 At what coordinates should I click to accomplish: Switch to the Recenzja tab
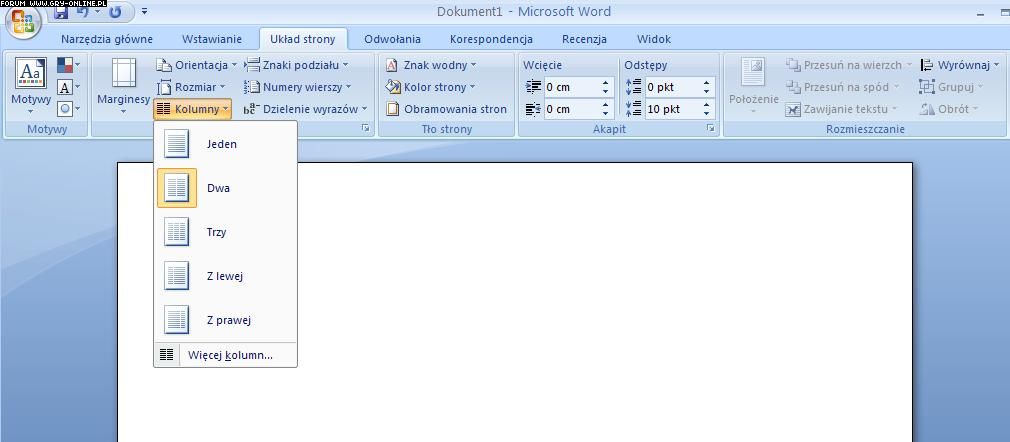[584, 39]
